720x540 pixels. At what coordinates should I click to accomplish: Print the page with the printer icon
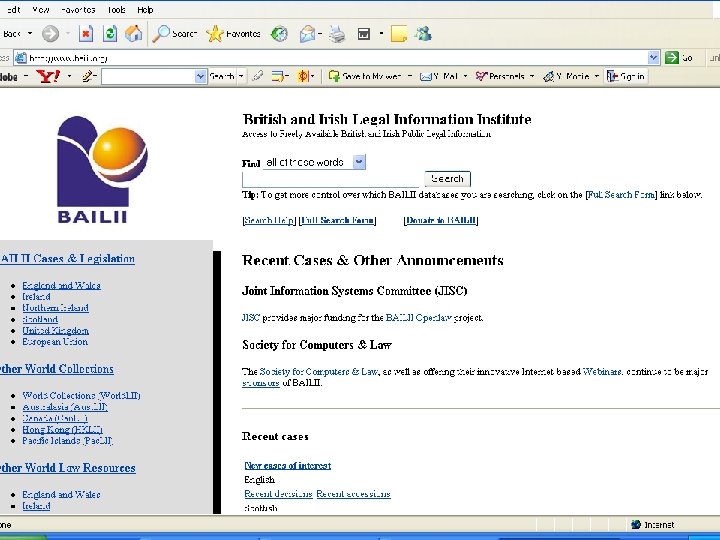click(338, 34)
